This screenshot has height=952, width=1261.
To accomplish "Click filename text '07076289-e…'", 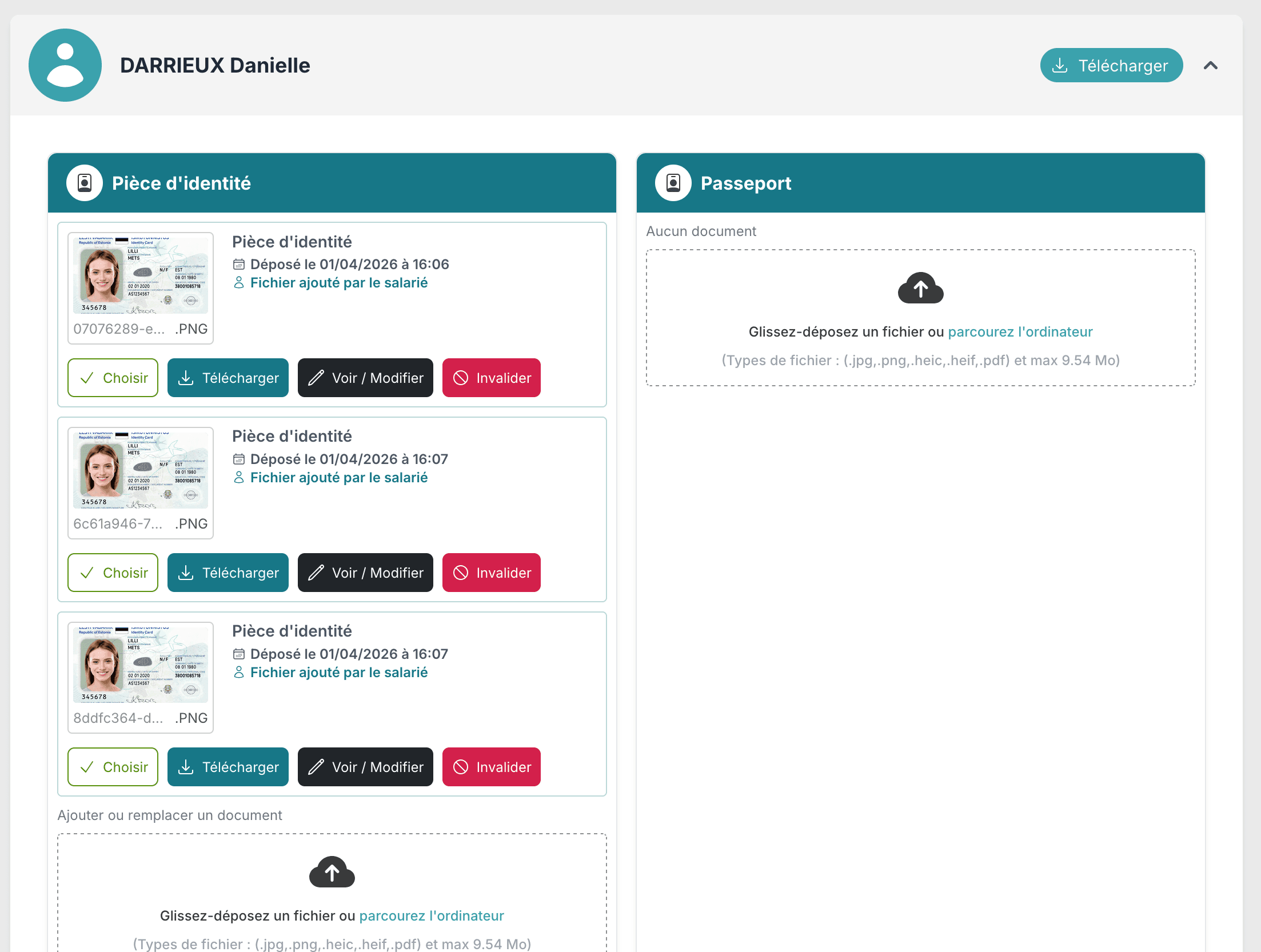I will point(119,329).
